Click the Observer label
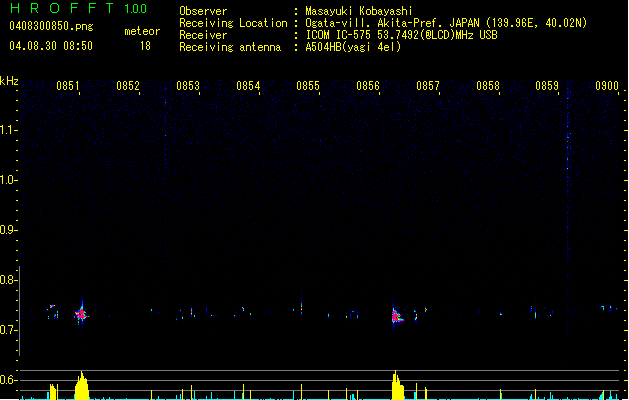 tap(203, 11)
